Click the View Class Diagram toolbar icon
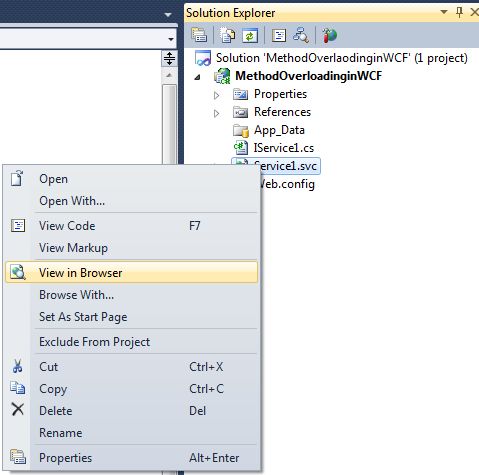This screenshot has height=475, width=479. (301, 35)
